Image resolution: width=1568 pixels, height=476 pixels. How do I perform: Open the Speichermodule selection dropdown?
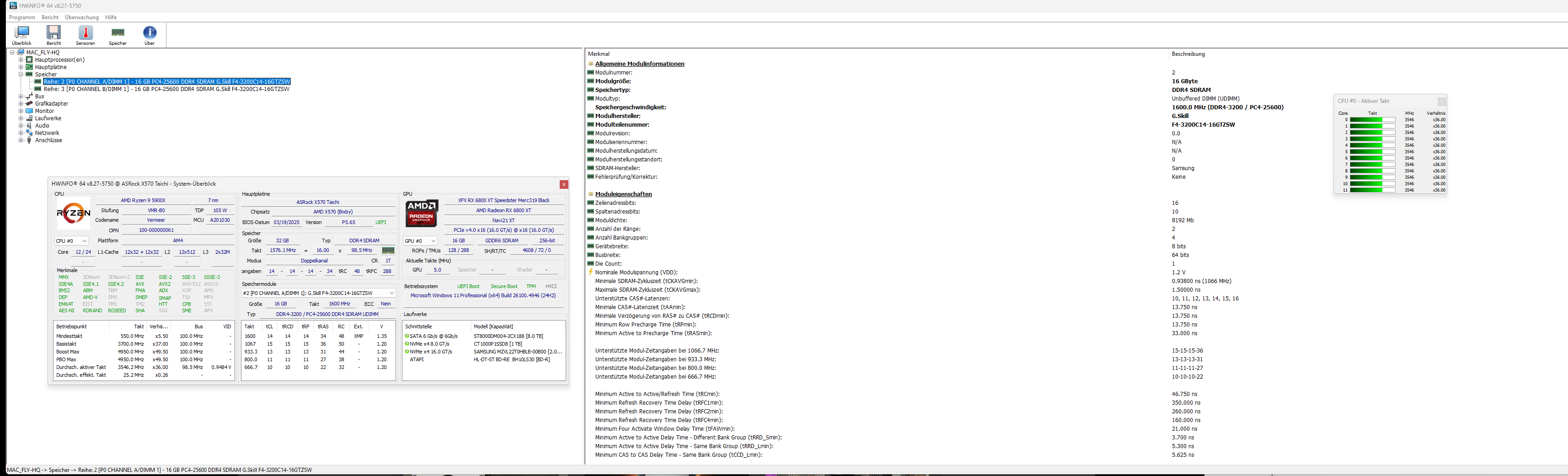click(318, 293)
